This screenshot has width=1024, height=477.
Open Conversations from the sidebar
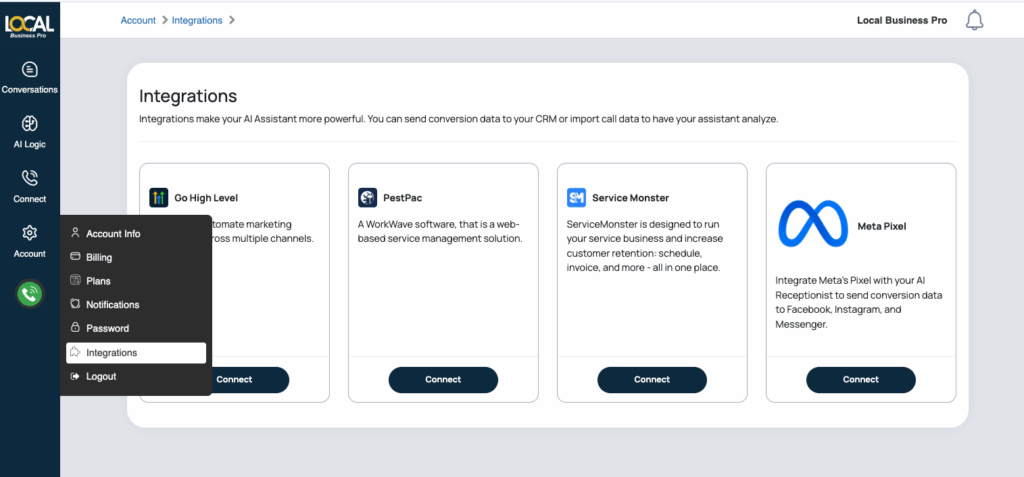[x=29, y=78]
